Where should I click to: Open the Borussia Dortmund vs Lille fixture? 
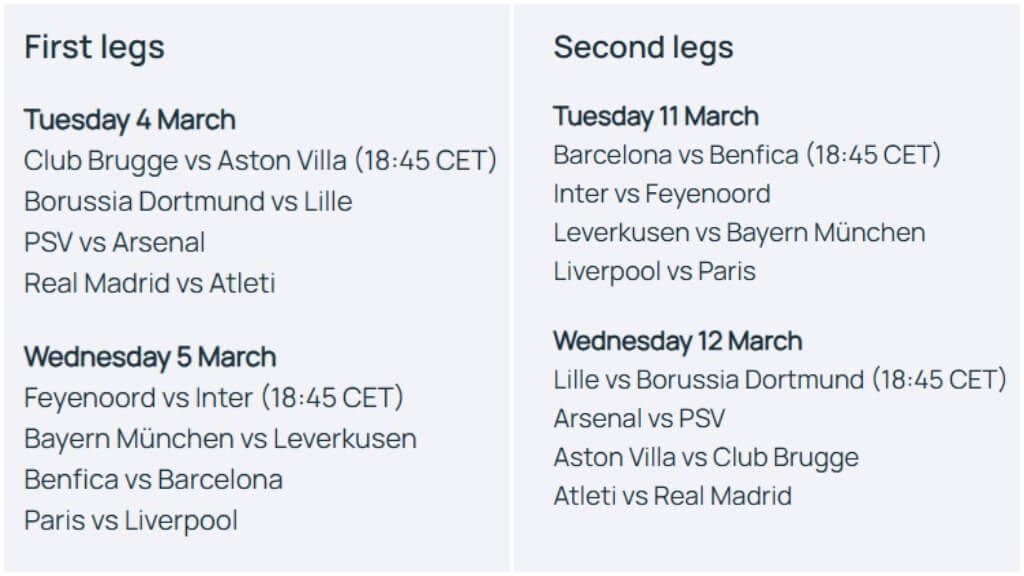pyautogui.click(x=188, y=201)
